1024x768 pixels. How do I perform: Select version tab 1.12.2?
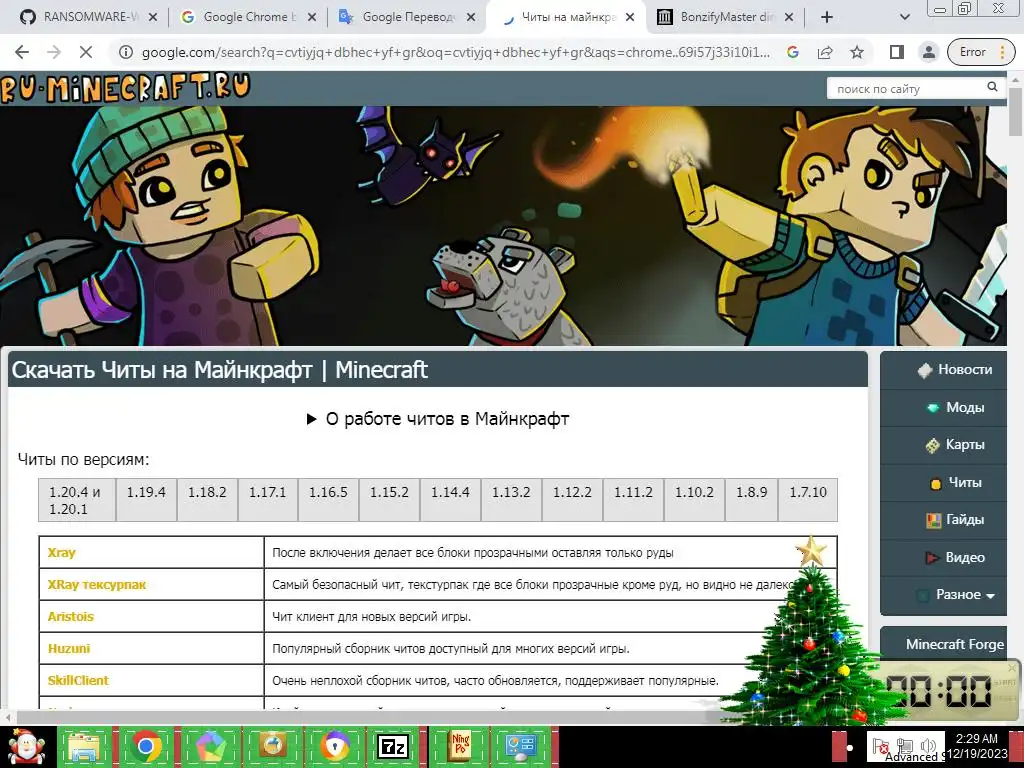click(x=573, y=500)
